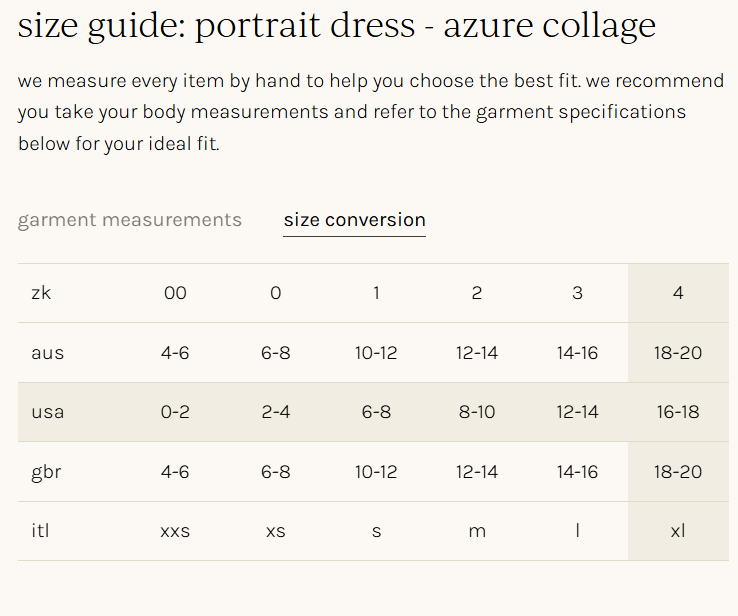
Task: Select the size conversion tab
Action: (x=354, y=220)
